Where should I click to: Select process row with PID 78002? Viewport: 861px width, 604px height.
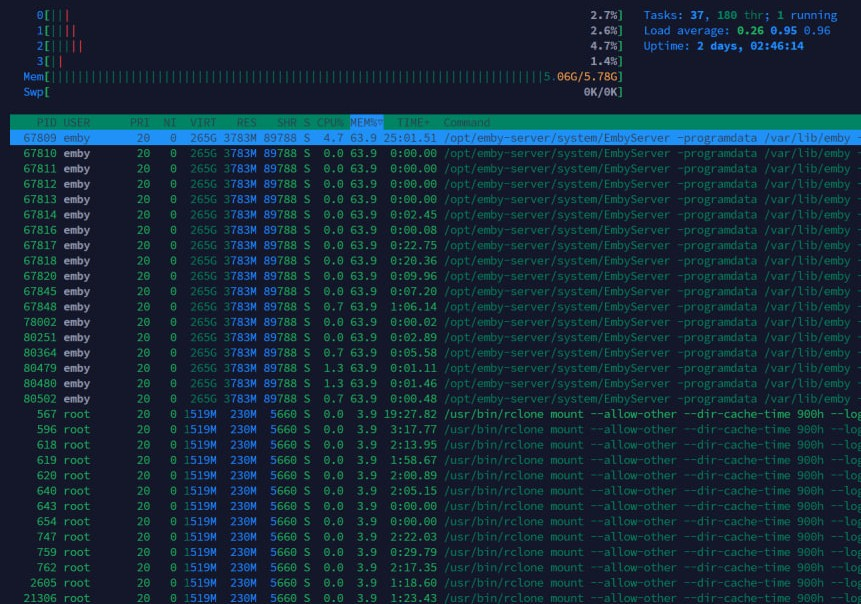pyautogui.click(x=435, y=322)
